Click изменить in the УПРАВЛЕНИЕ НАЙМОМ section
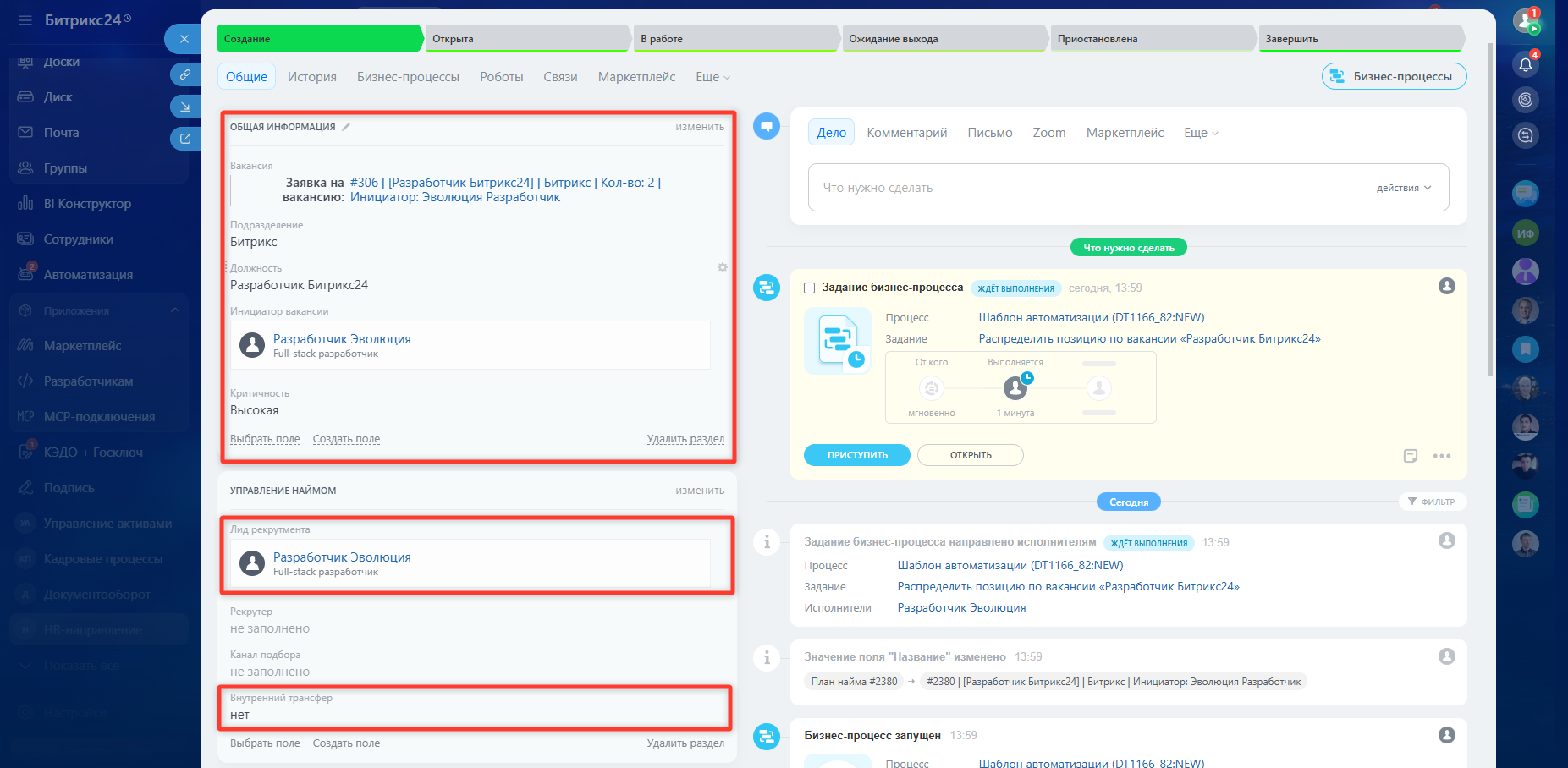The height and width of the screenshot is (768, 1568). (x=700, y=491)
